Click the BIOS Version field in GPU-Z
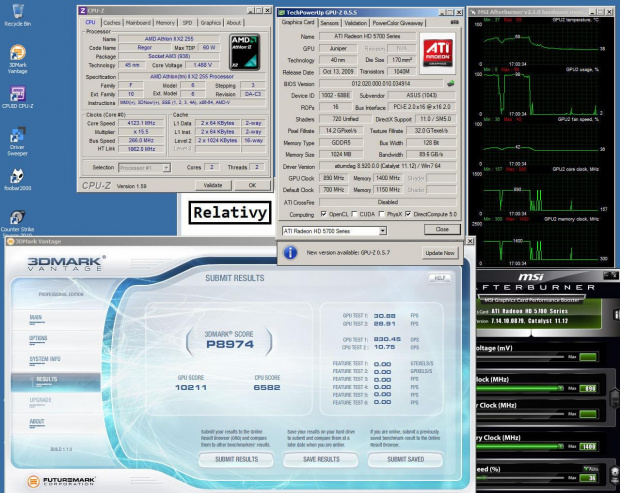The width and height of the screenshot is (620, 493). tap(381, 83)
